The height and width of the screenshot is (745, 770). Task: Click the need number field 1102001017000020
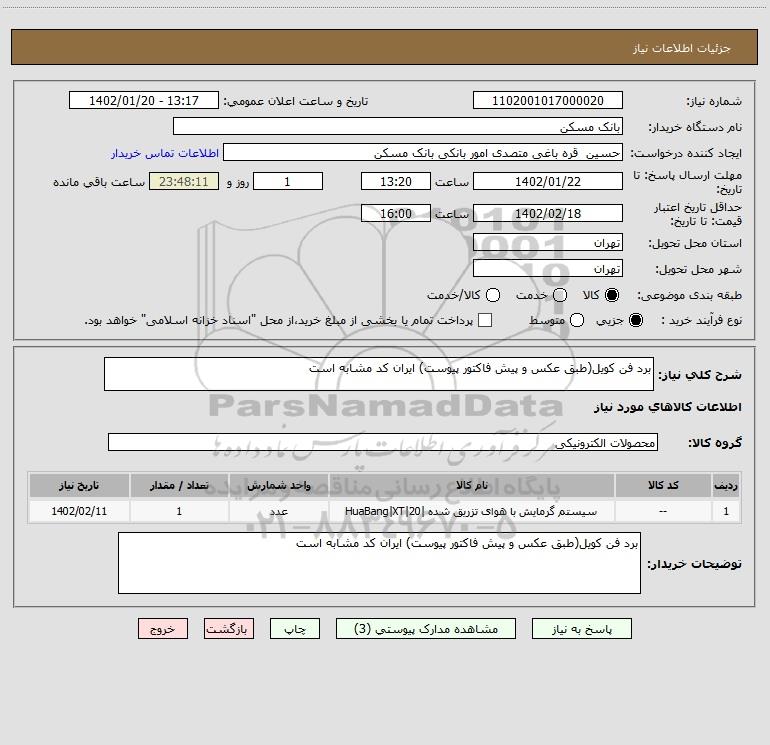(x=548, y=100)
